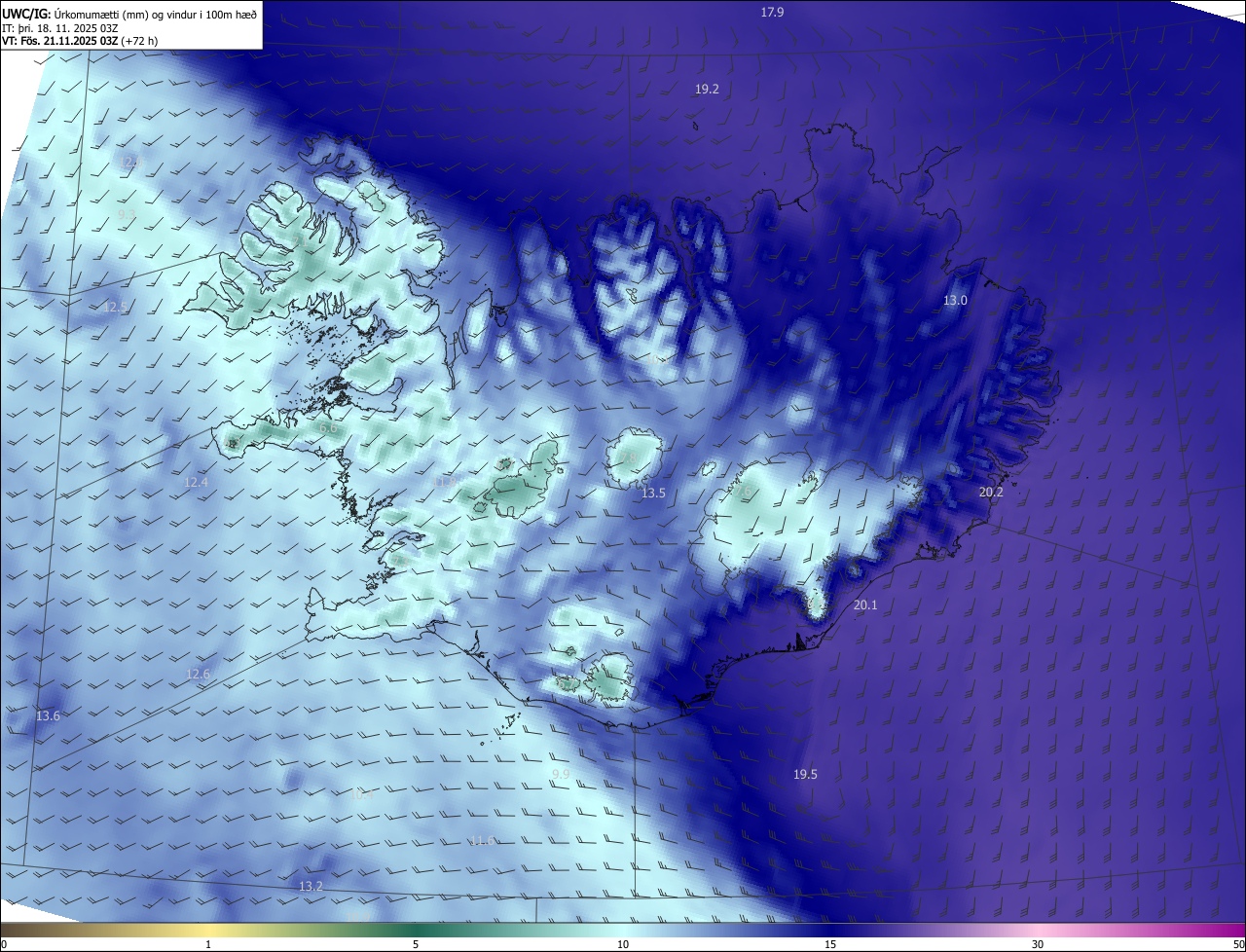
Task: Click the colorbar label 0
Action: tap(4, 944)
